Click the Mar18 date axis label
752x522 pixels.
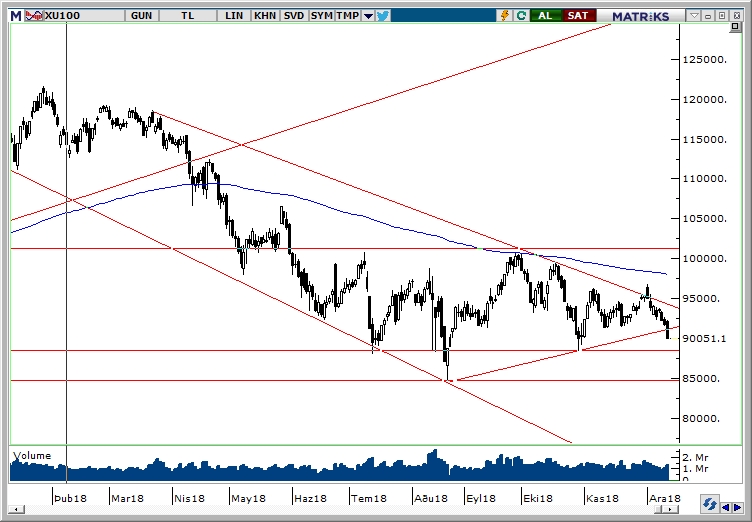pos(127,498)
